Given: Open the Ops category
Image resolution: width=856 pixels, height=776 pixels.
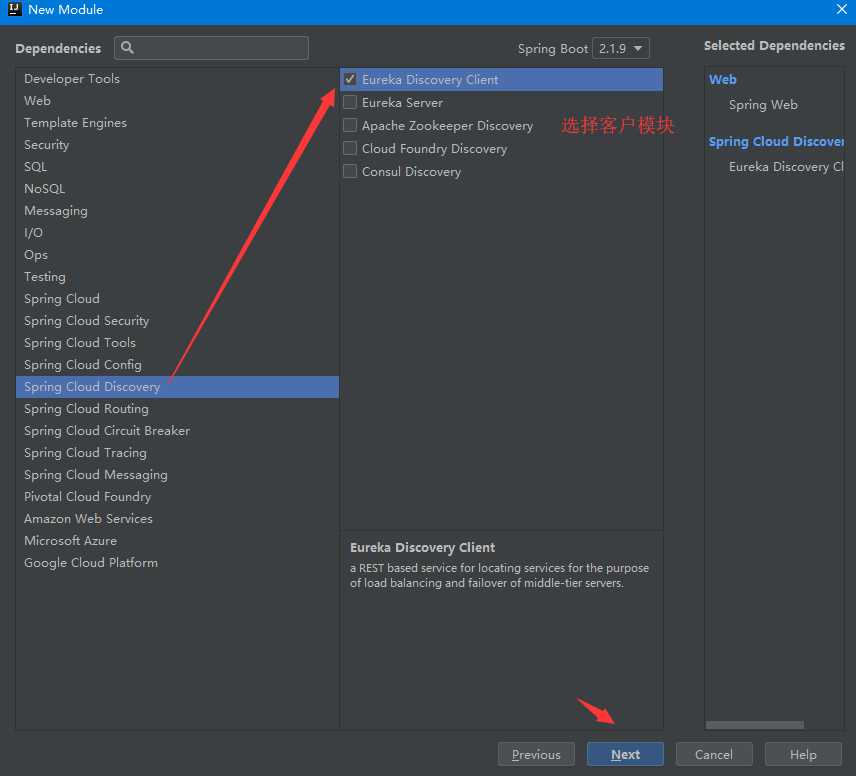Looking at the screenshot, I should point(177,254).
